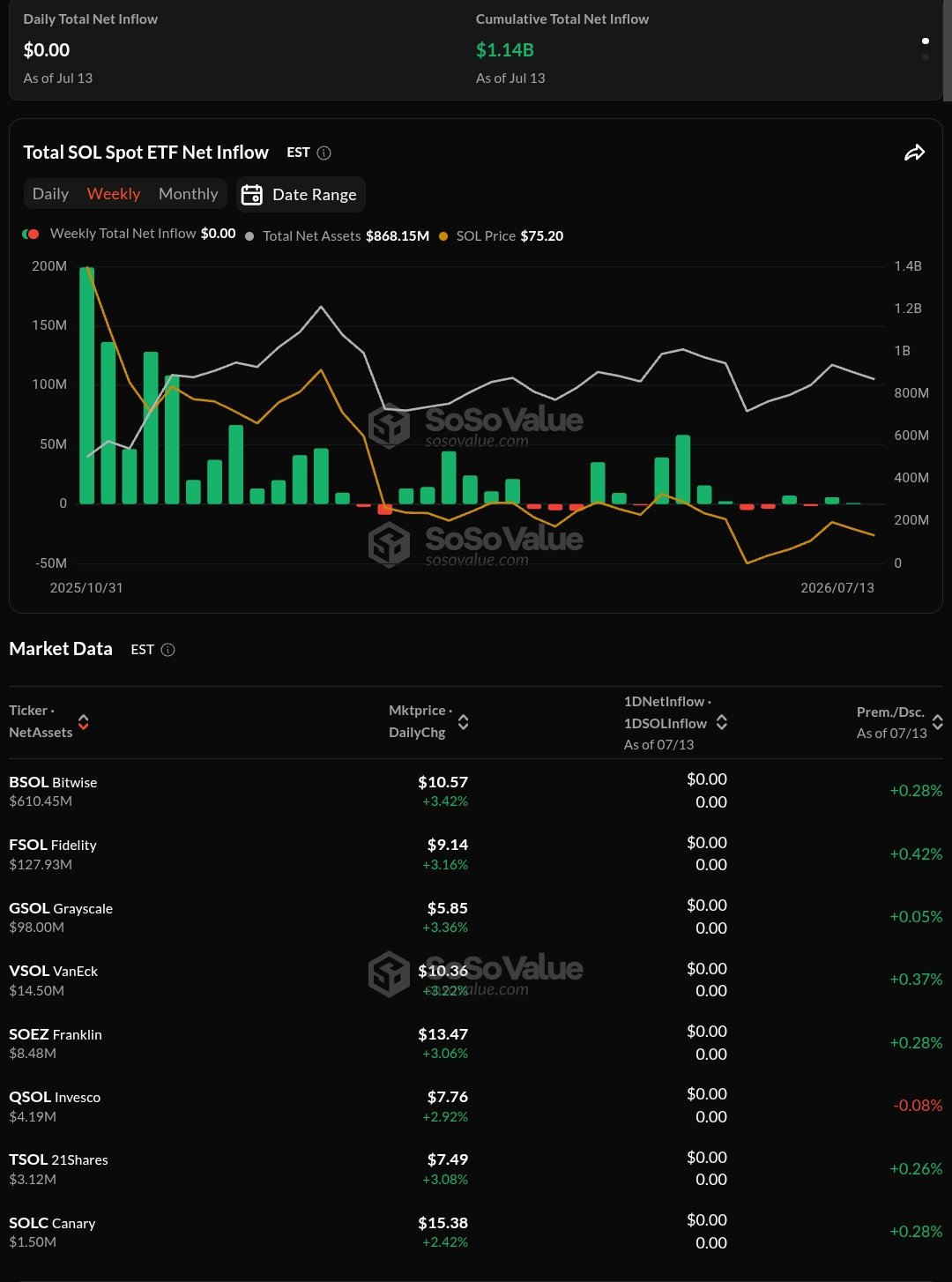Viewport: 952px width, 1282px height.
Task: Click TSOL daily change +3.08%
Action: pos(445,1180)
